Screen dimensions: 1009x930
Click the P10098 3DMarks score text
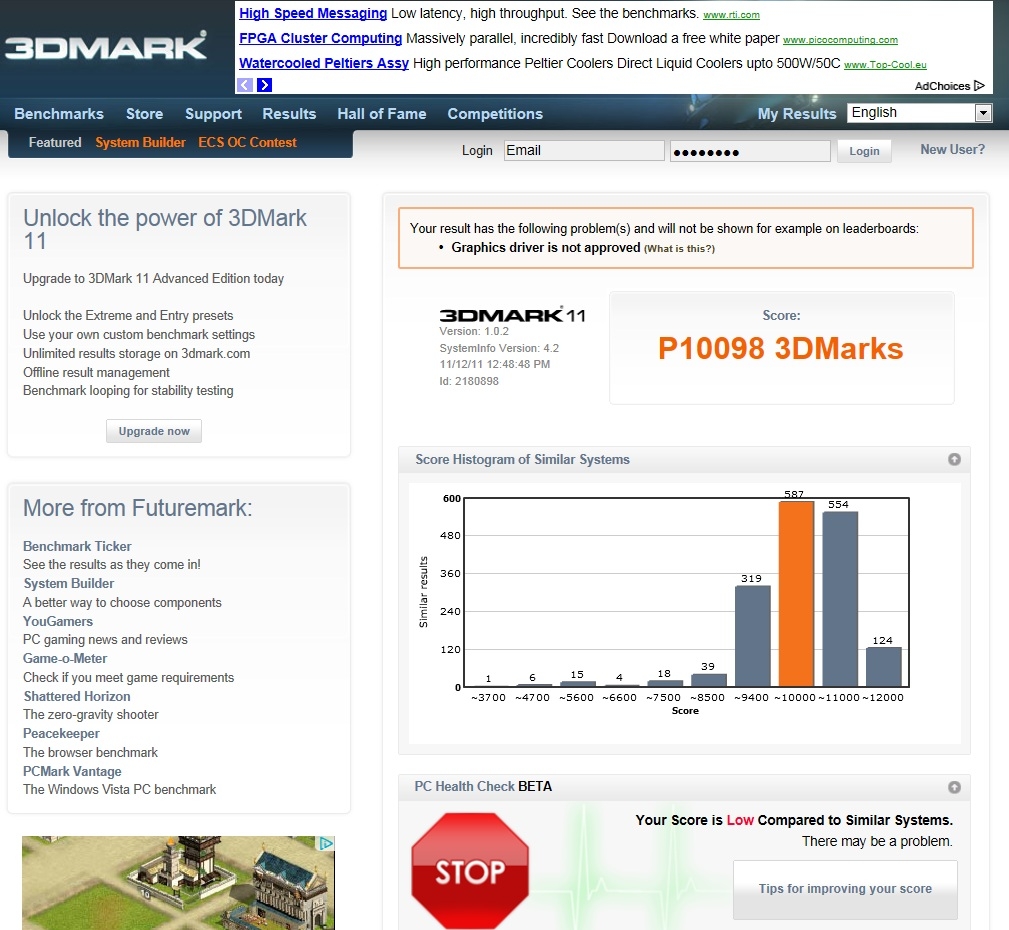coord(781,348)
